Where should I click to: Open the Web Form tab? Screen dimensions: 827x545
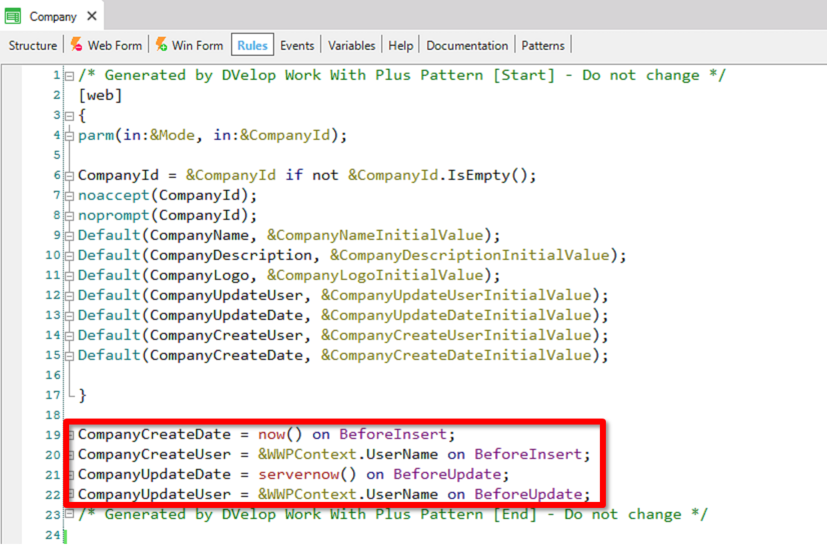pos(115,45)
